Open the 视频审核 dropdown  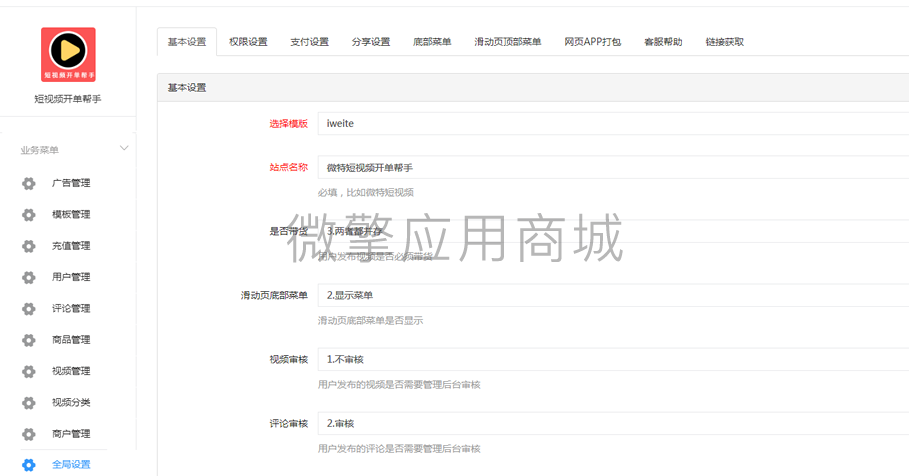pos(613,359)
